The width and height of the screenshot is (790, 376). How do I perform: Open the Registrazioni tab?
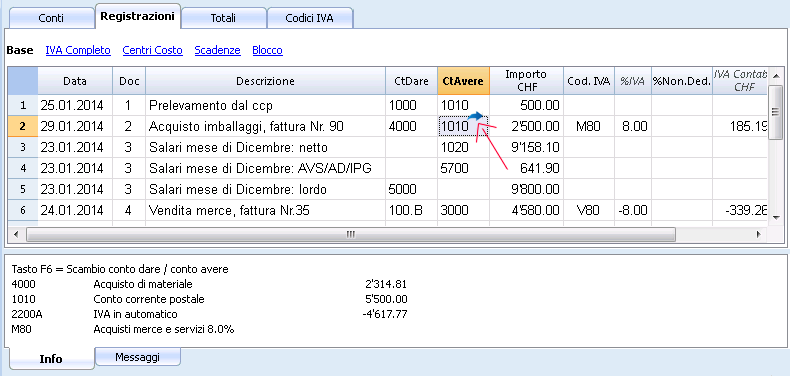(137, 16)
